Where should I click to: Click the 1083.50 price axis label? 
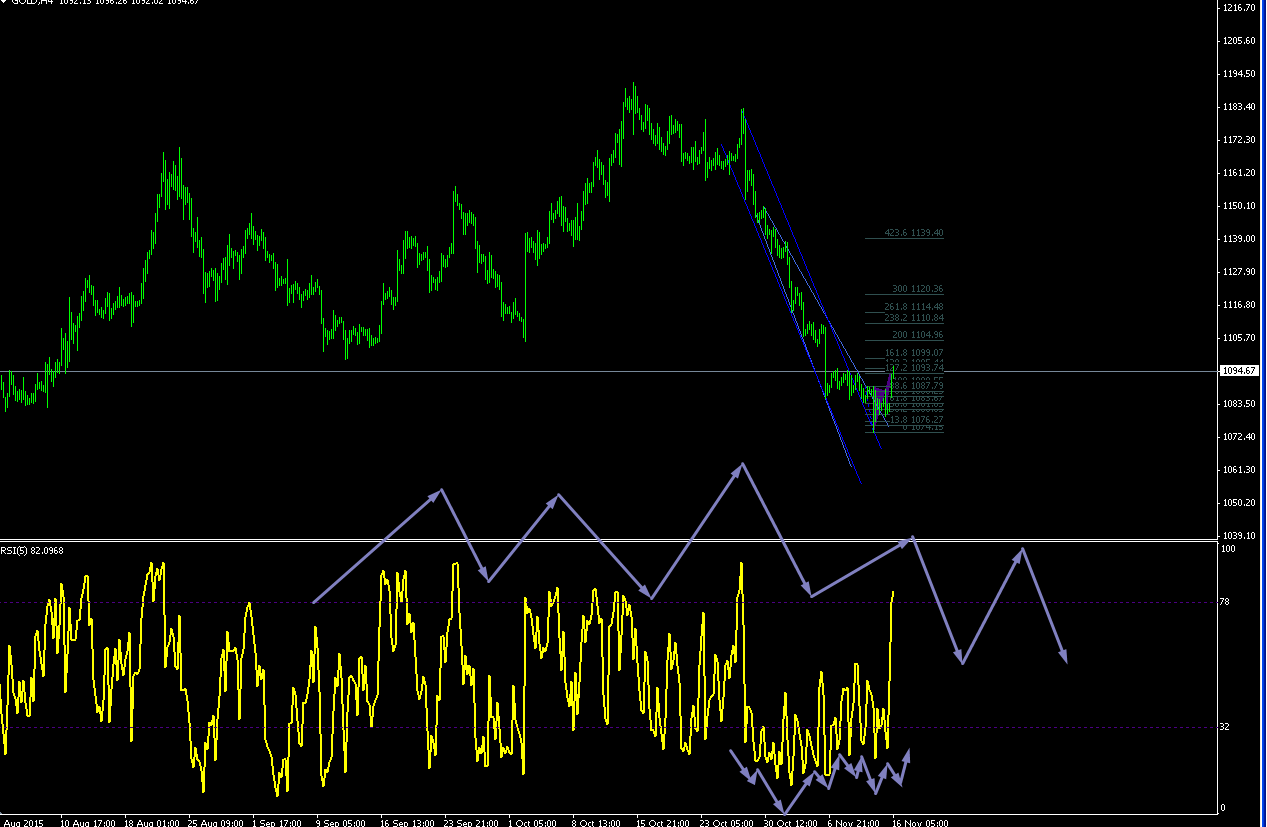point(1241,403)
